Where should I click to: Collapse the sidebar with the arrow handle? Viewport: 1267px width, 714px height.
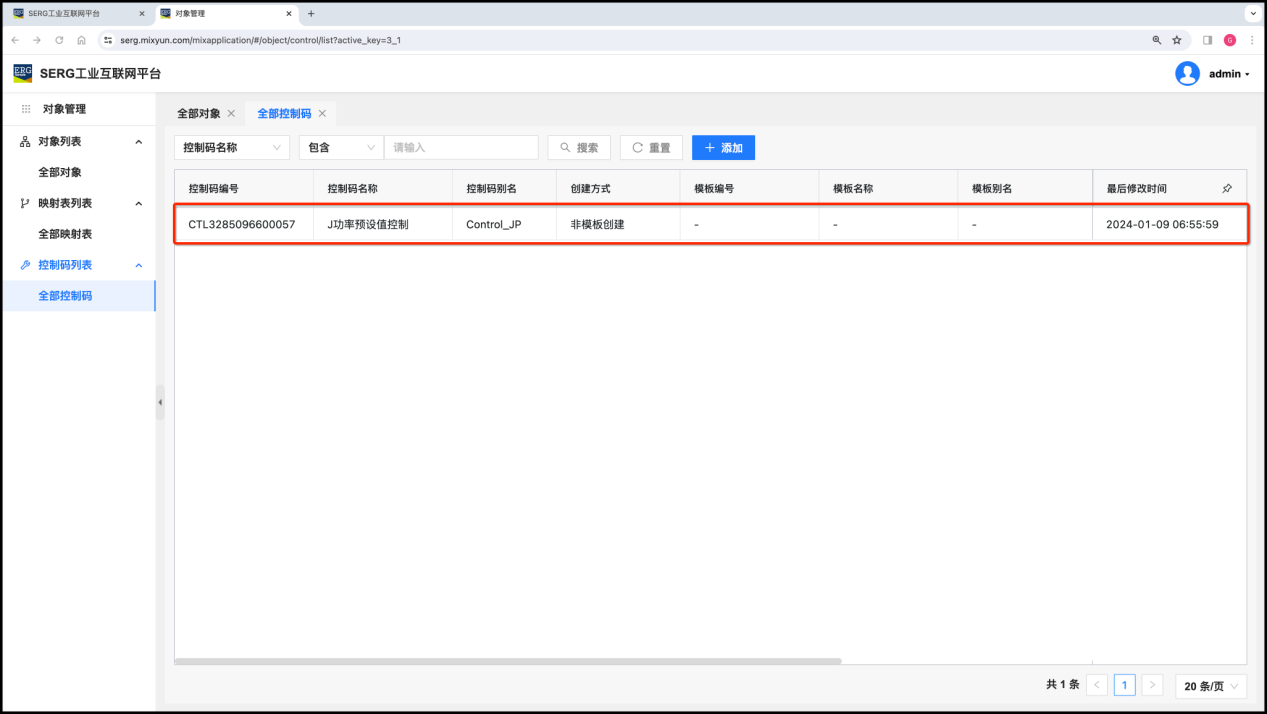point(160,402)
